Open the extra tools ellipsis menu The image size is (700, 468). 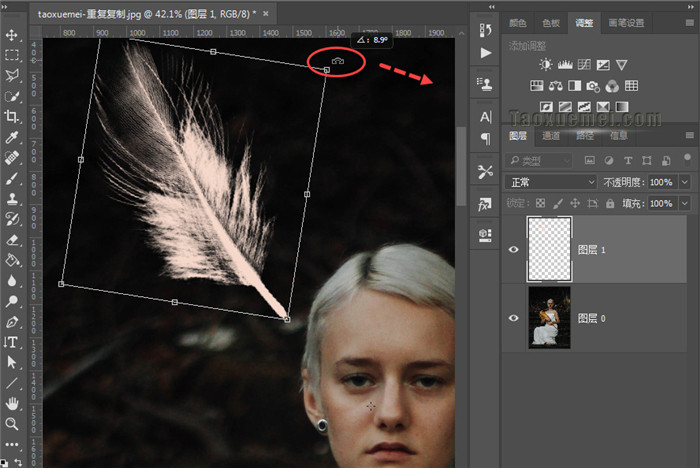(x=12, y=444)
